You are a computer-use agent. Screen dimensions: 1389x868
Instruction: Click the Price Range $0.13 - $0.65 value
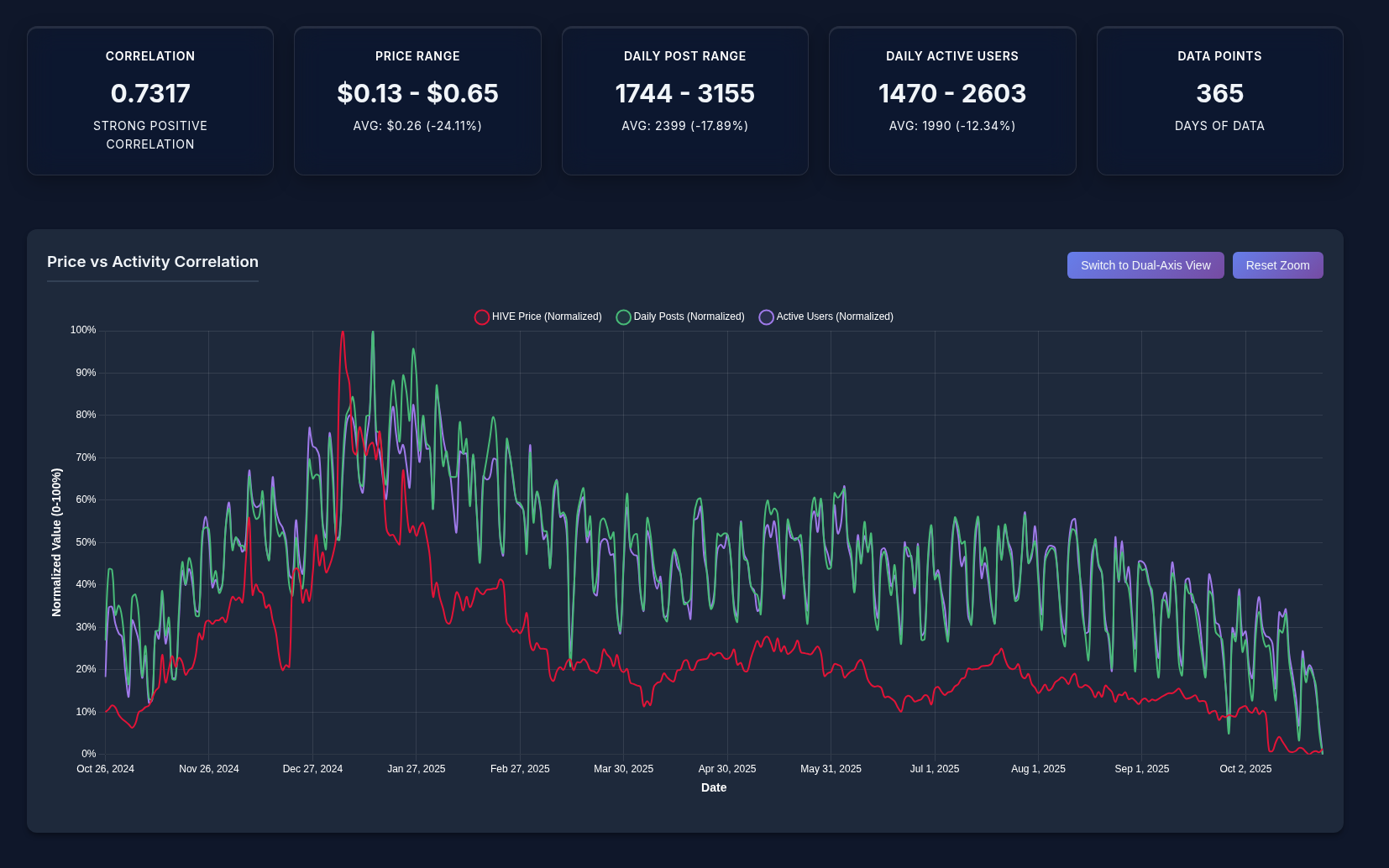click(x=417, y=93)
